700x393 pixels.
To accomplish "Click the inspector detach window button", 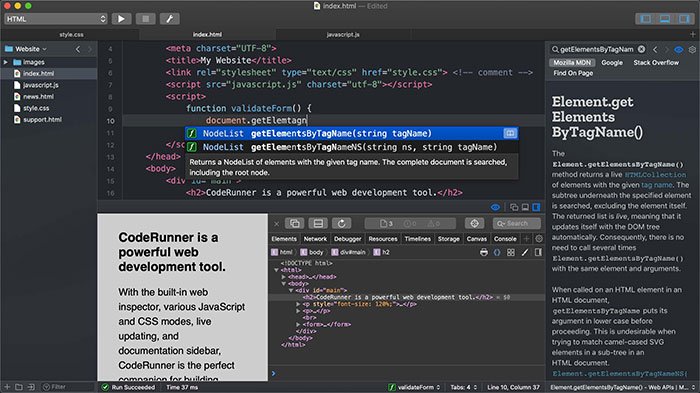I will [x=295, y=223].
